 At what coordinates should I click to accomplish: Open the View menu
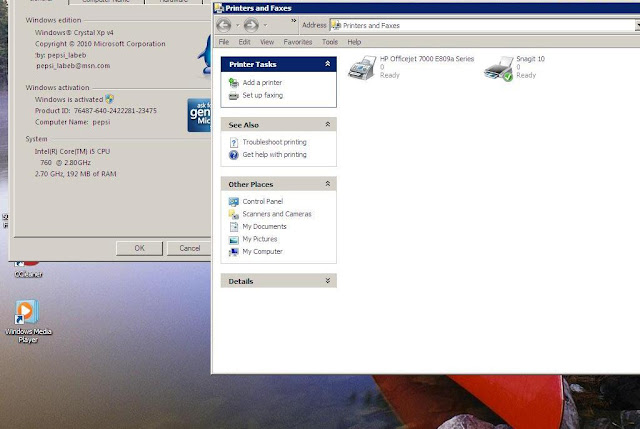(x=267, y=42)
